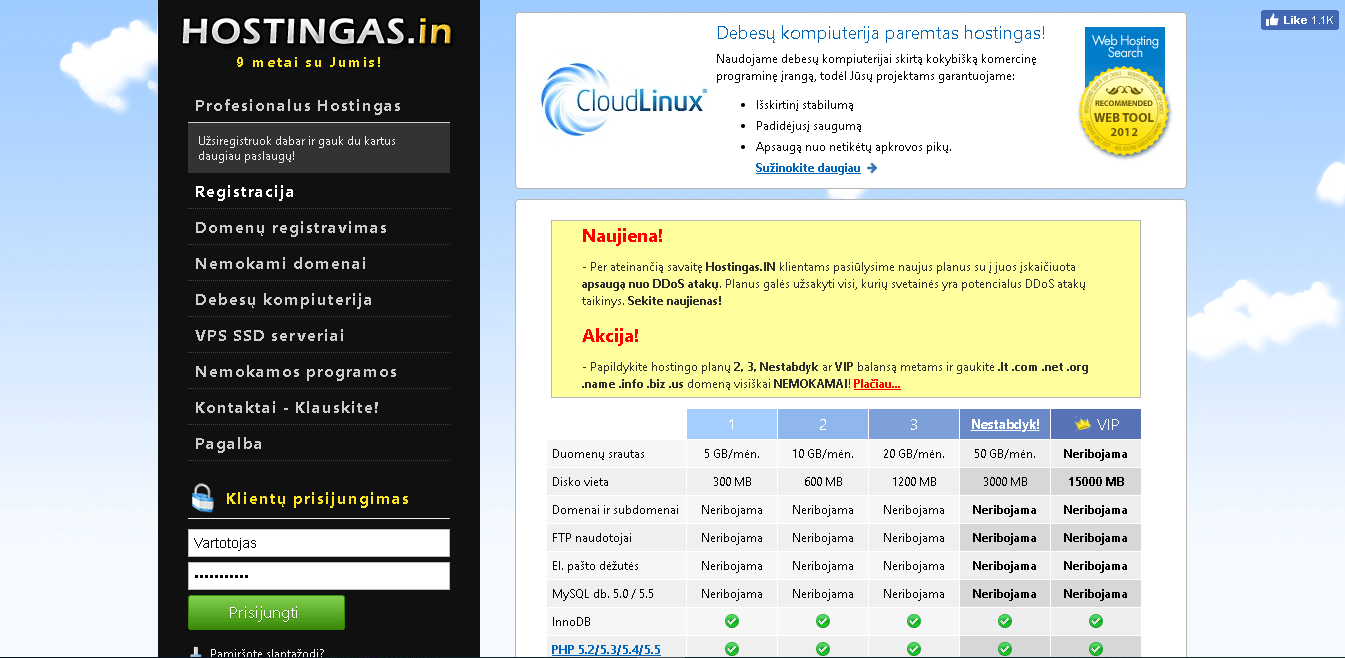Click the PHP row checkmark for plan 1

click(x=732, y=649)
